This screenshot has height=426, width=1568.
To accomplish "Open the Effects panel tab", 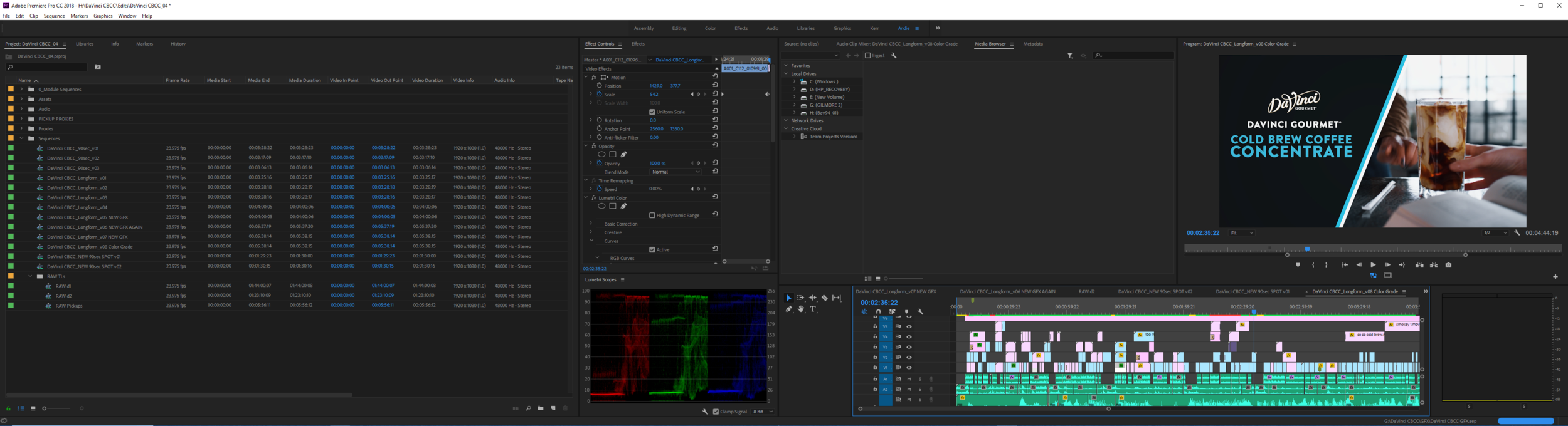I will (638, 44).
